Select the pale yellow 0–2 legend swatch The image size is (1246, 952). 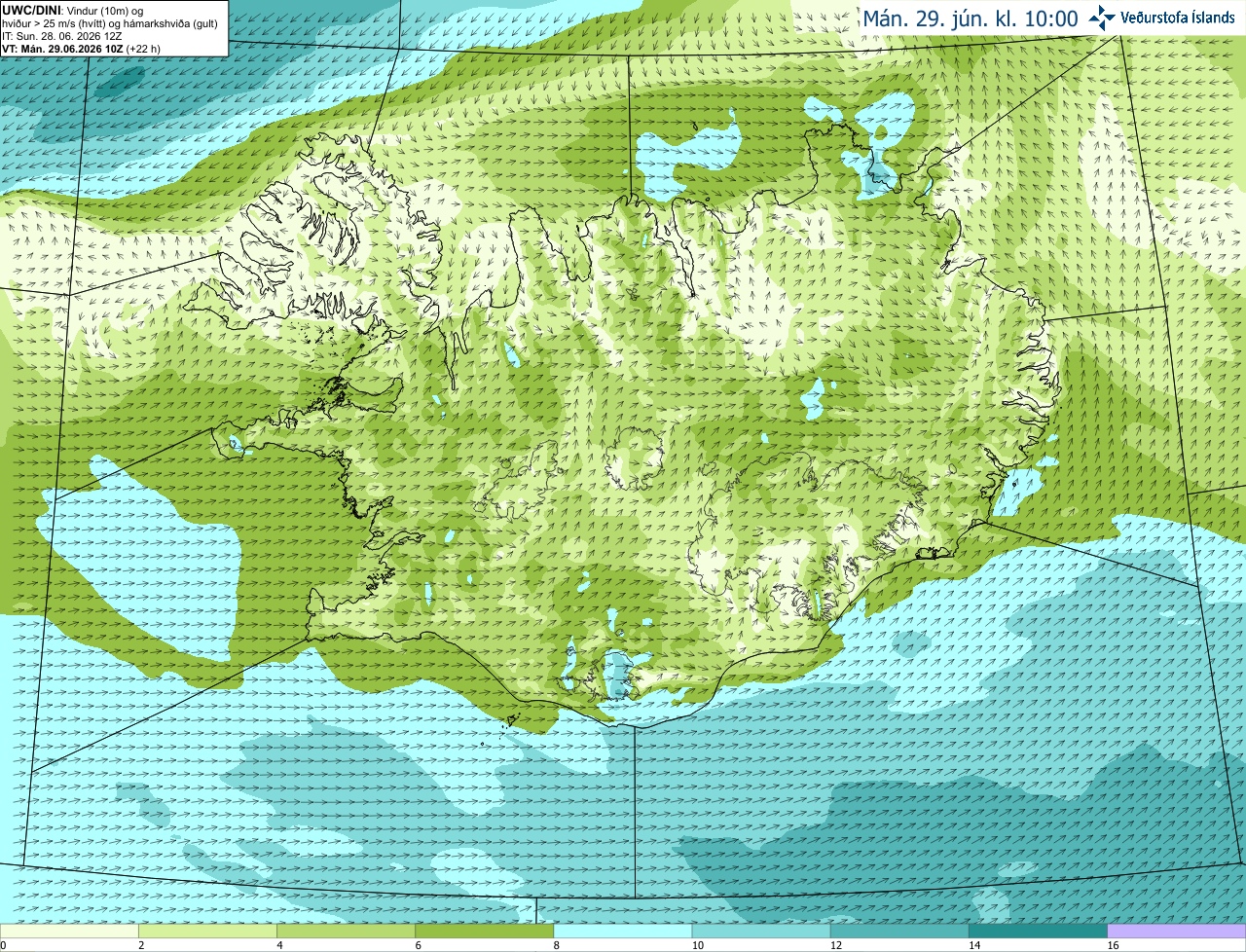tap(69, 931)
